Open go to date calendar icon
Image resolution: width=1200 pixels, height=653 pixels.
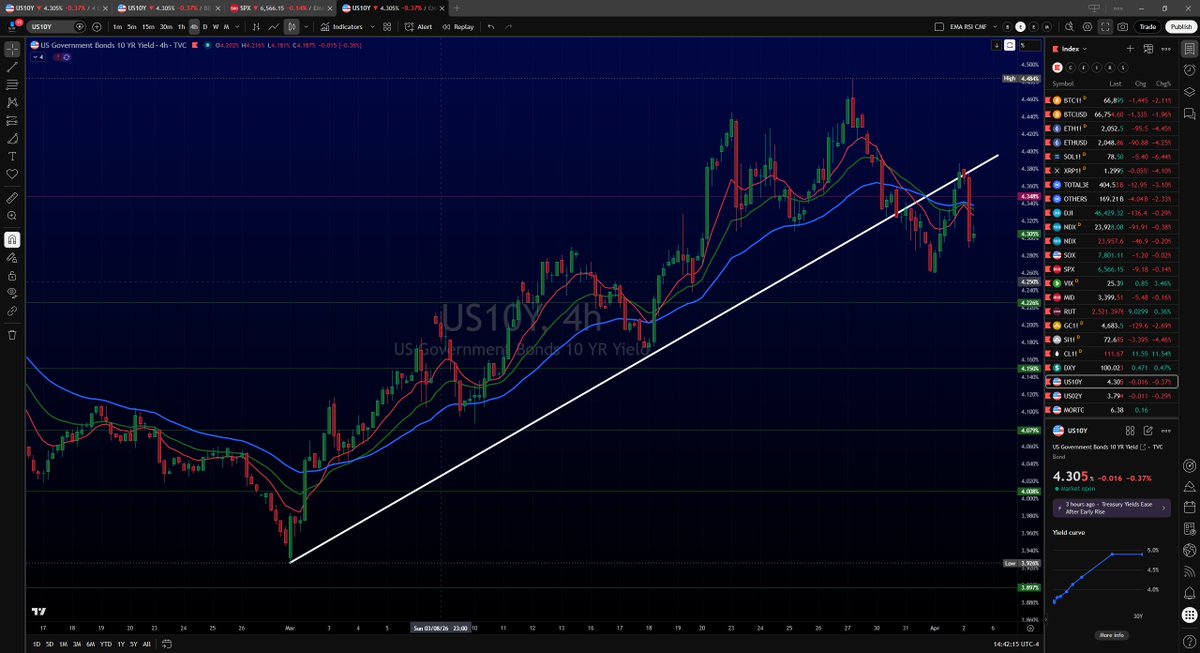click(167, 644)
